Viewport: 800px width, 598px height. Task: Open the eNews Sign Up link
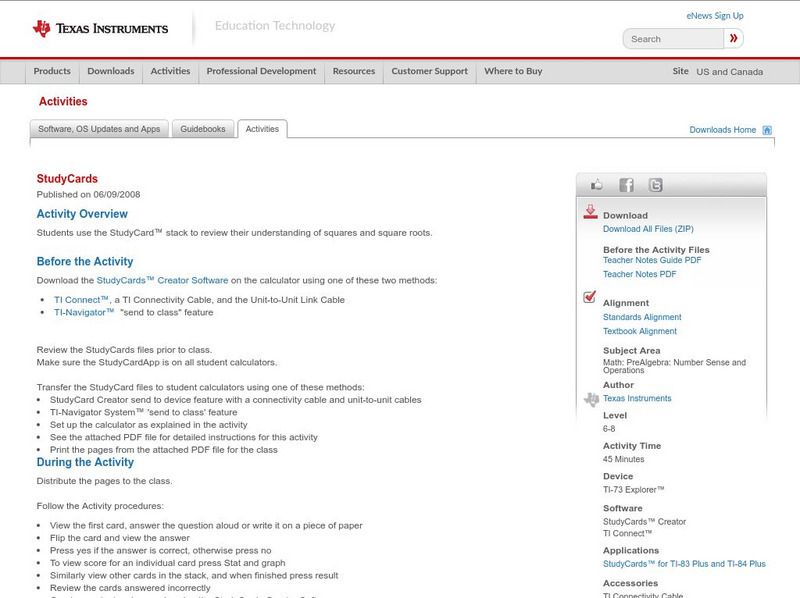pos(715,16)
